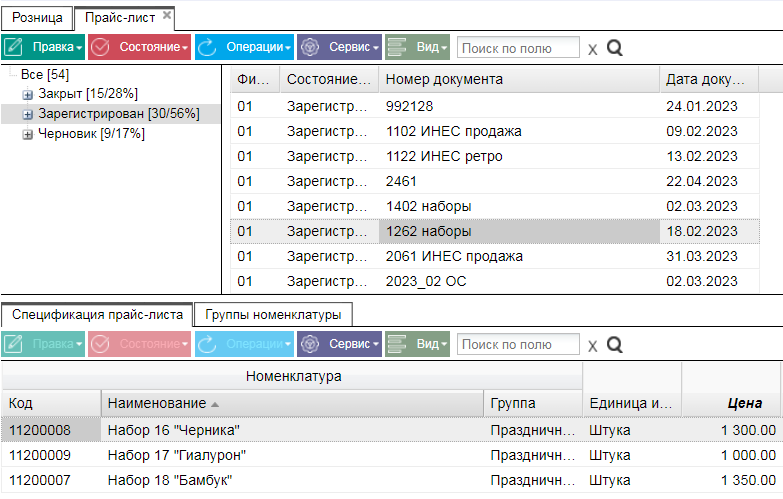Sort by Наименование column header
This screenshot has width=783, height=499.
click(x=292, y=403)
